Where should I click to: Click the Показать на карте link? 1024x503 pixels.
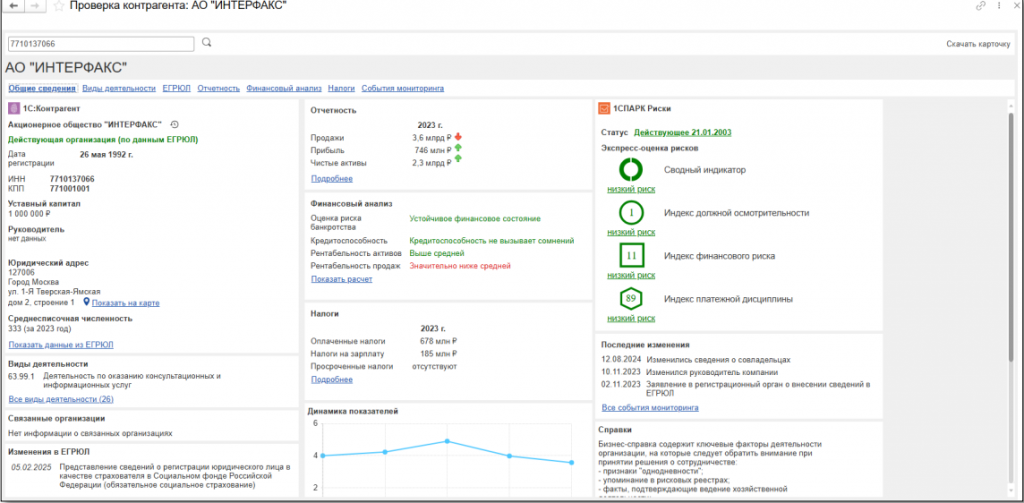(125, 303)
